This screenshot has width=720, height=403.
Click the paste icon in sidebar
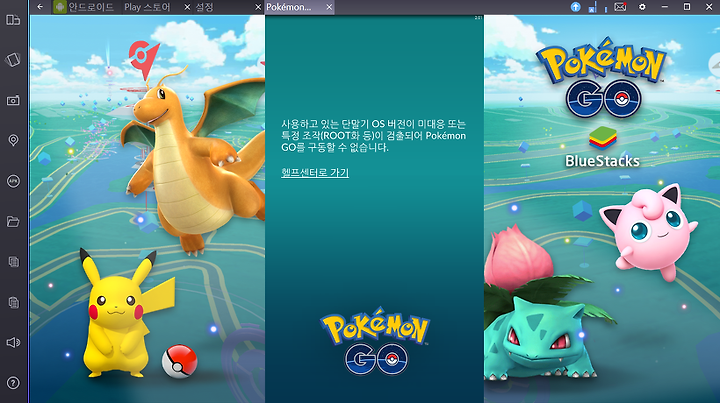[x=14, y=302]
